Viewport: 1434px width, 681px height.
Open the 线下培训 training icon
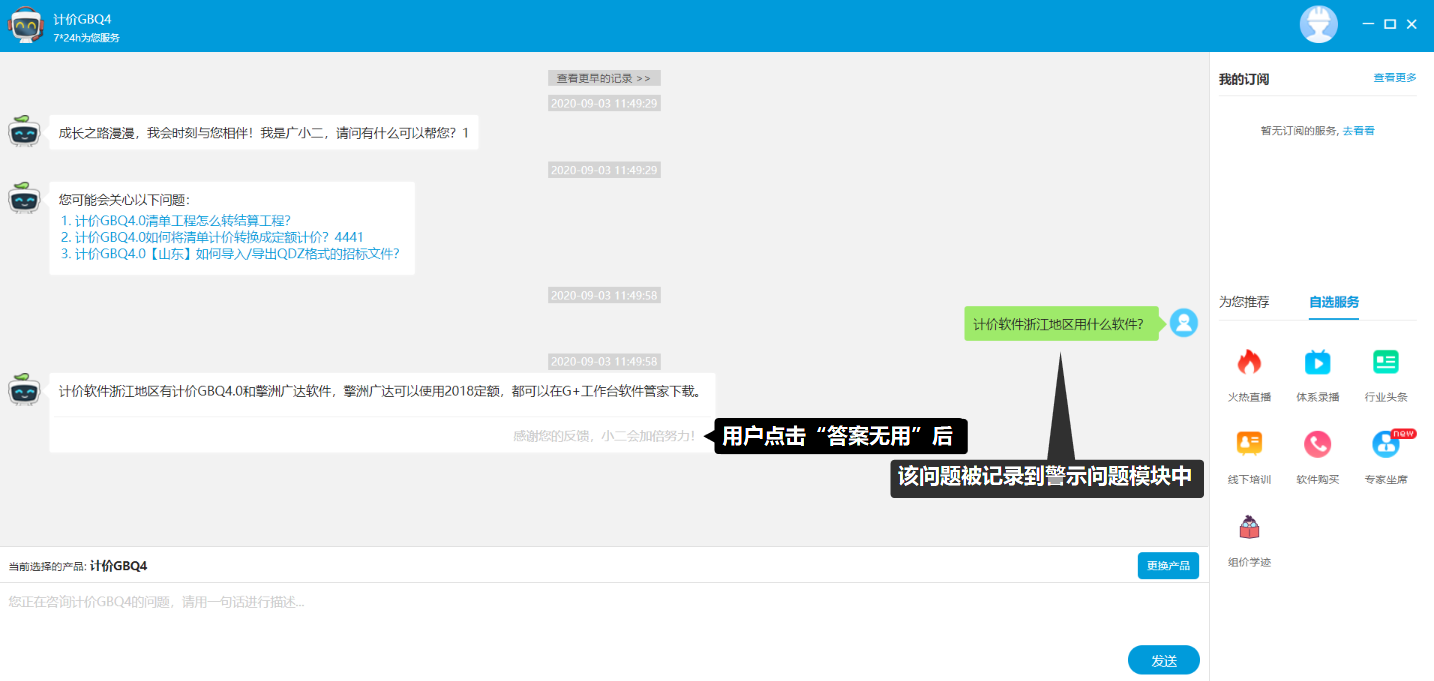(x=1249, y=445)
